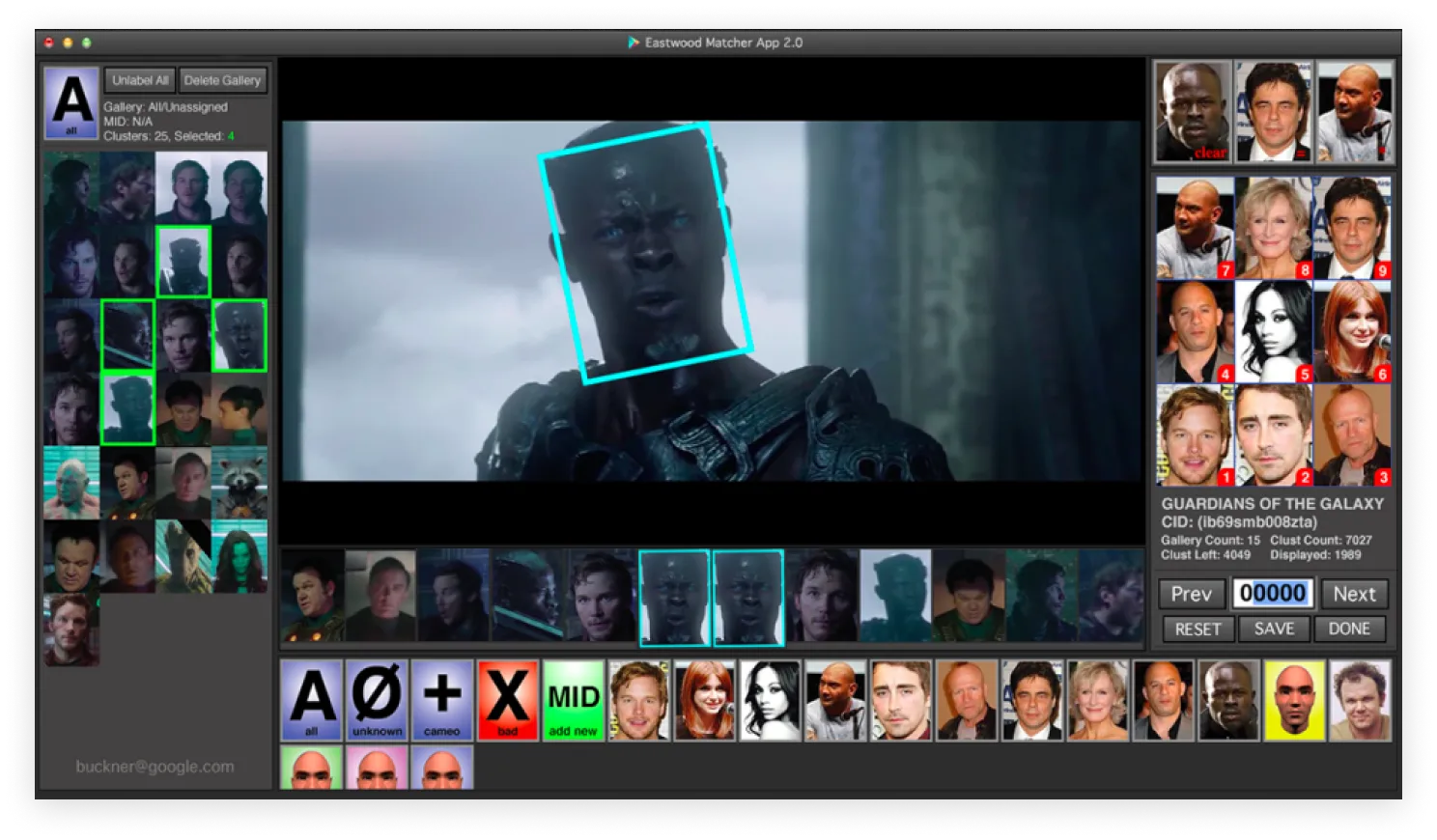This screenshot has height=840, width=1437.
Task: Click the 'Ø unknown' label icon
Action: pos(377,700)
